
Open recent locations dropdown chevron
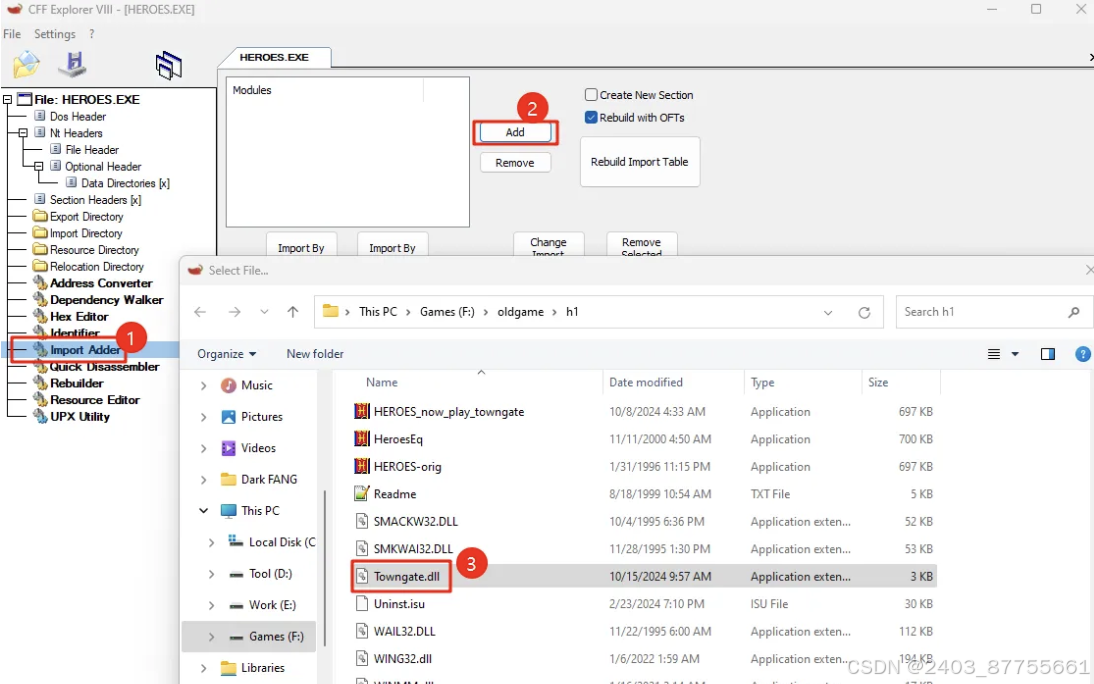click(x=264, y=312)
